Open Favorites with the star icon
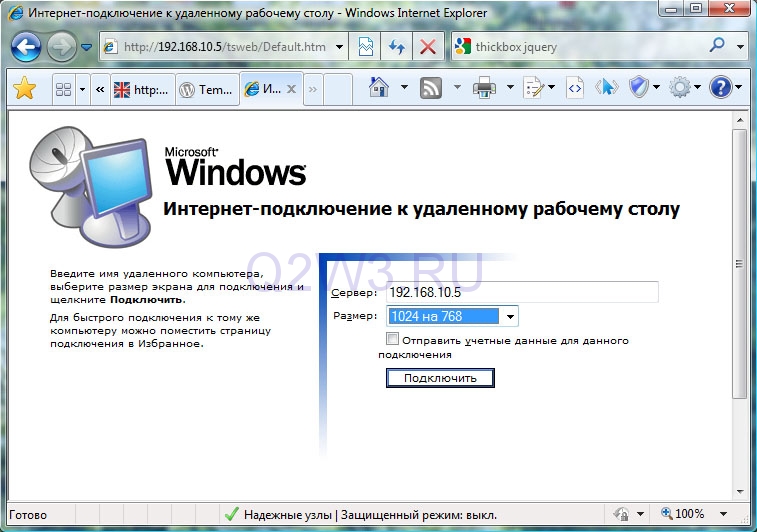 [25, 89]
